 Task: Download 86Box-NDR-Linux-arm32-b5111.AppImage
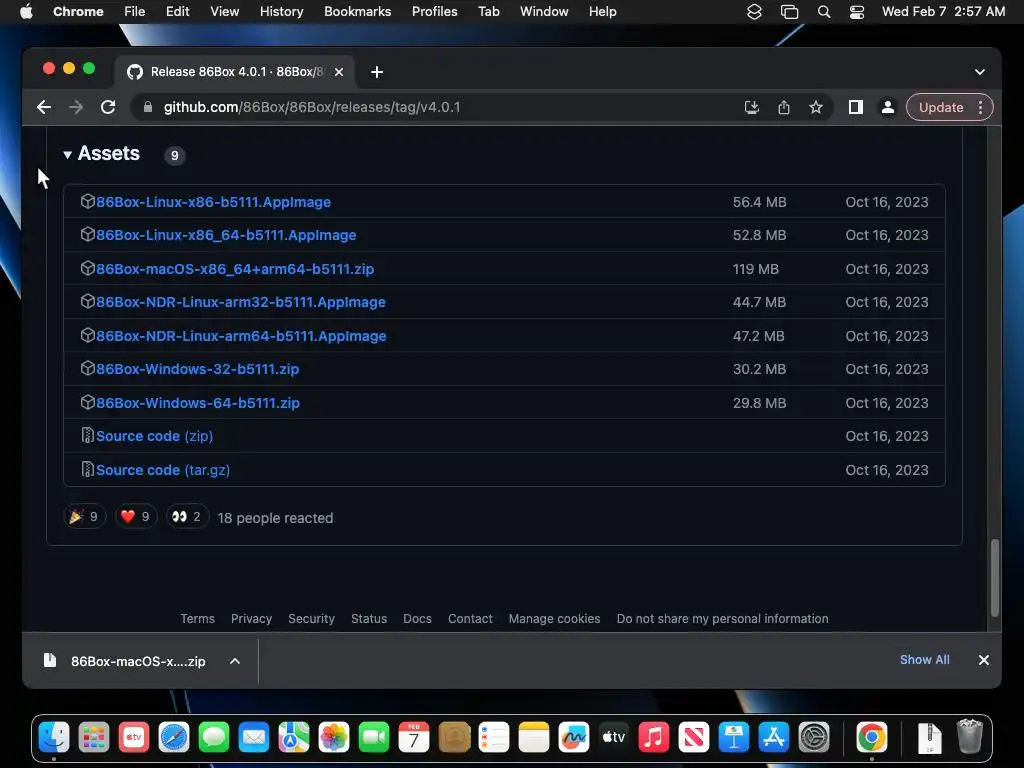click(x=241, y=302)
